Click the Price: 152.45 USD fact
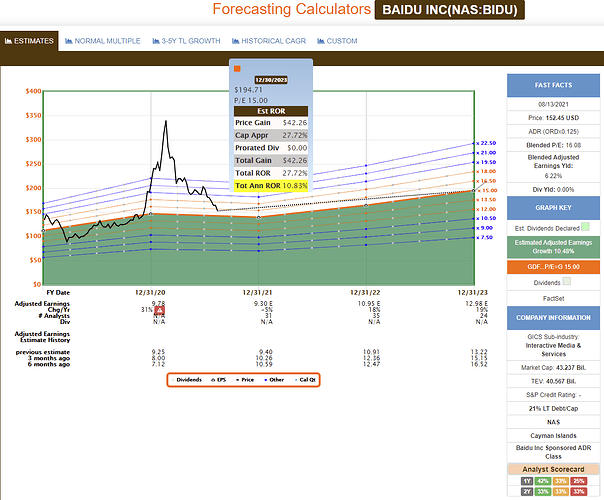This screenshot has width=604, height=500. [553, 118]
